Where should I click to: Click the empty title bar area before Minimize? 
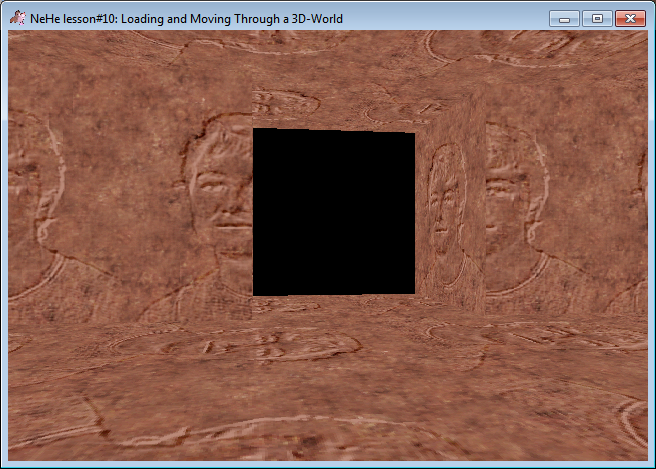point(450,18)
